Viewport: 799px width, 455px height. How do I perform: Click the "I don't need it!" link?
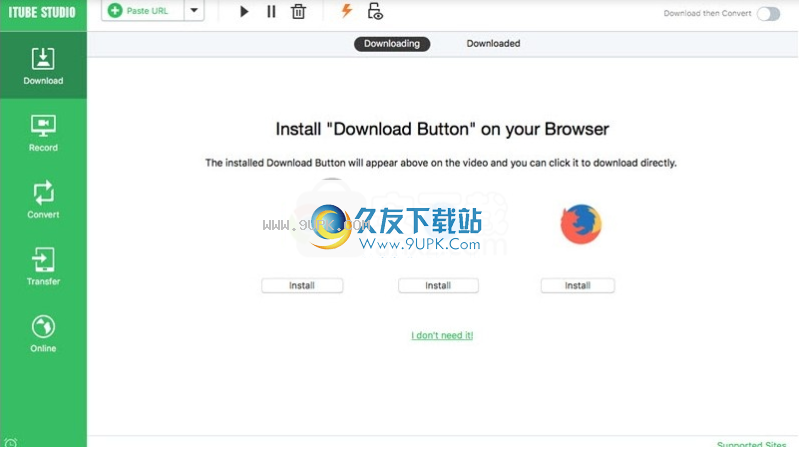pyautogui.click(x=442, y=335)
